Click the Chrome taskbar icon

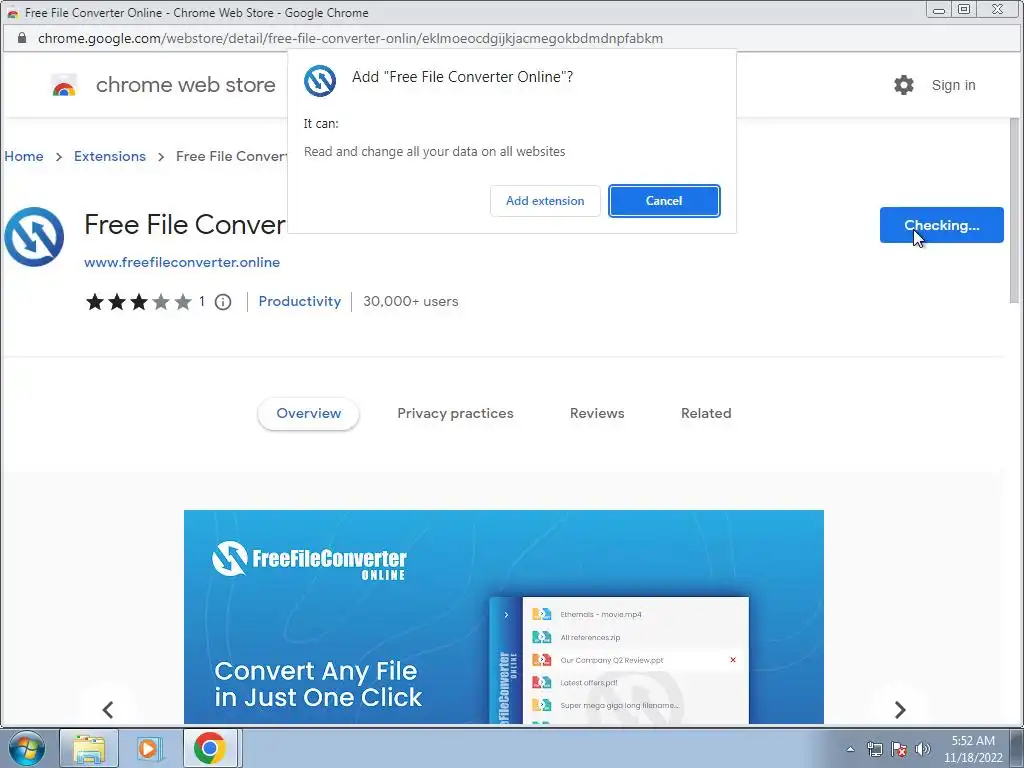coord(210,748)
